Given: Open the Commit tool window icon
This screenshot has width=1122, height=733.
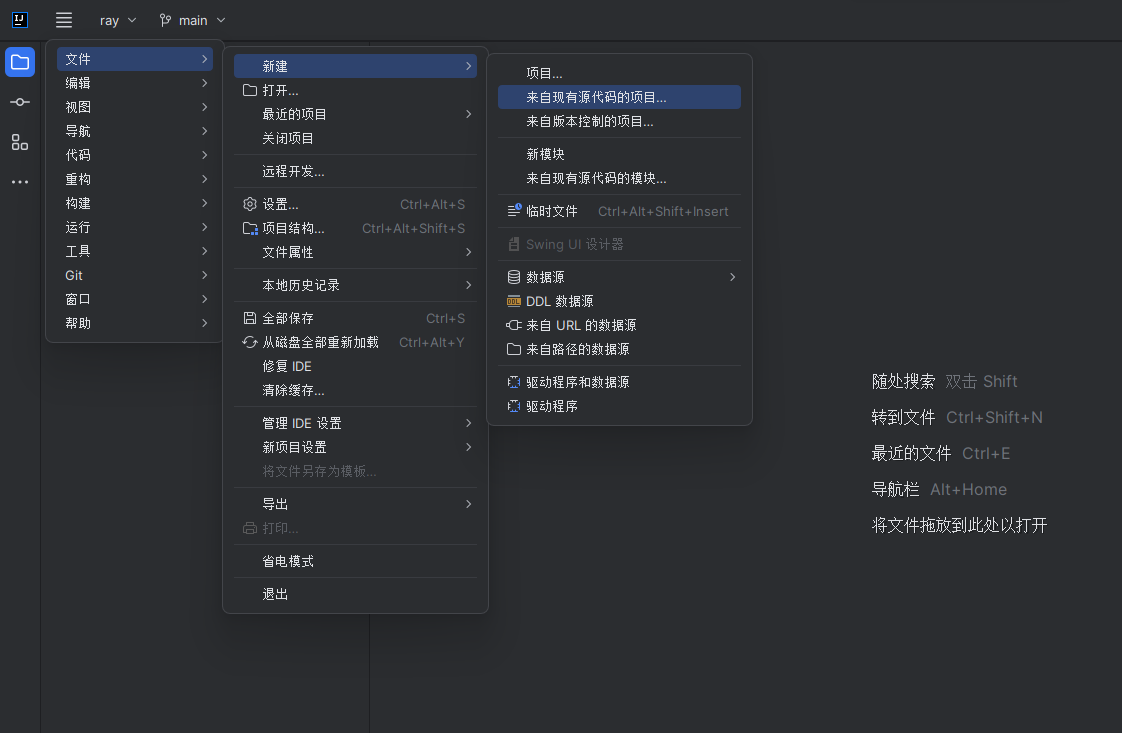Looking at the screenshot, I should coord(20,102).
